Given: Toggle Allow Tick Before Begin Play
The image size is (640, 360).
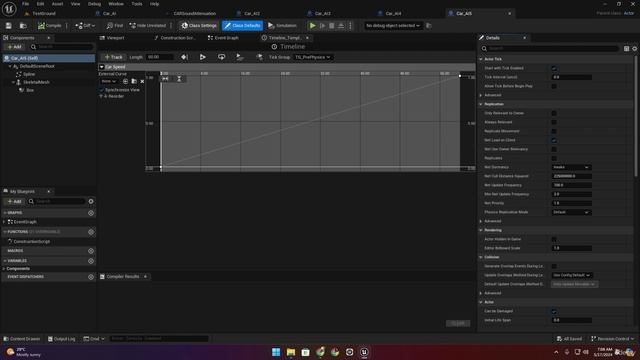Looking at the screenshot, I should pyautogui.click(x=554, y=86).
